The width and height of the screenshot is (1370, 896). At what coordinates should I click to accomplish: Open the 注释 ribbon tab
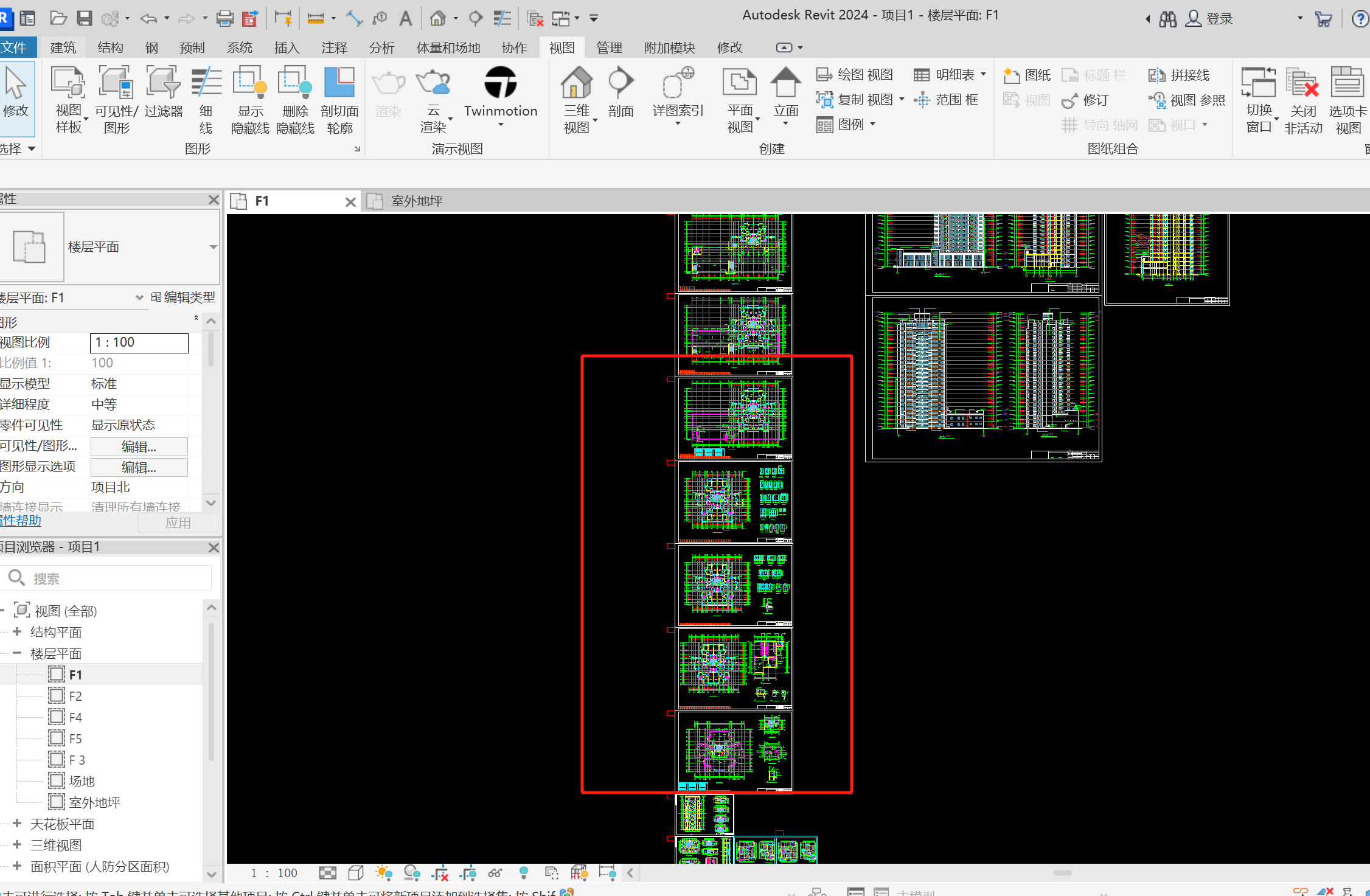[334, 47]
